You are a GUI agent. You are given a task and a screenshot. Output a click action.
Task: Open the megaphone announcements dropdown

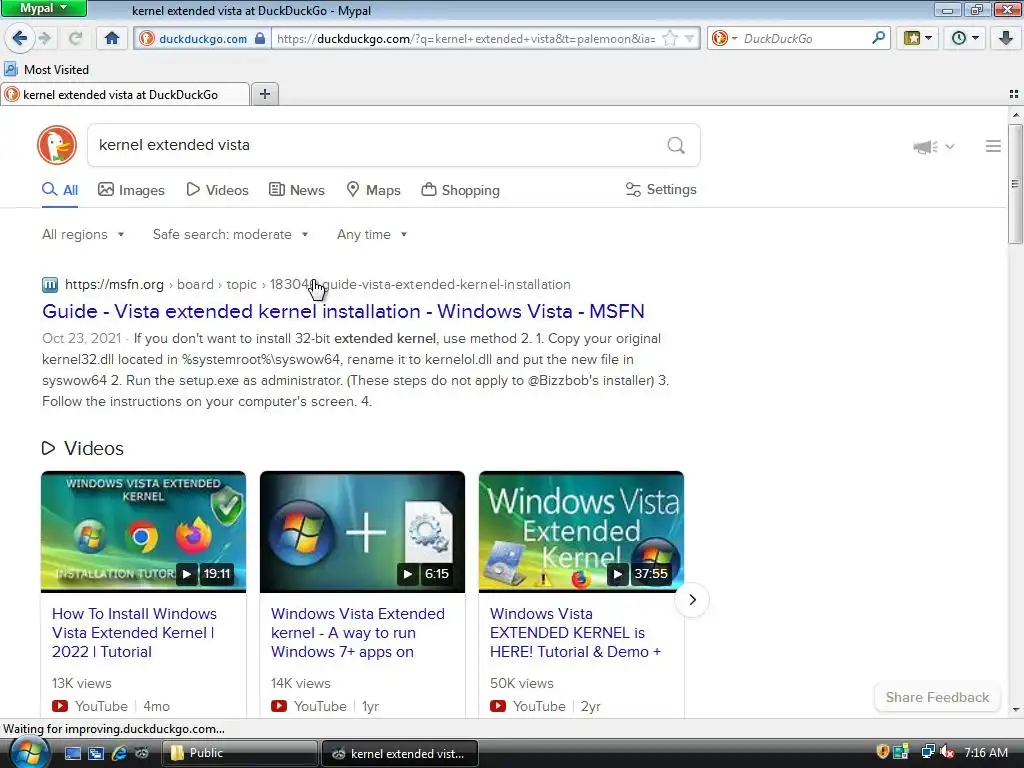click(x=934, y=146)
